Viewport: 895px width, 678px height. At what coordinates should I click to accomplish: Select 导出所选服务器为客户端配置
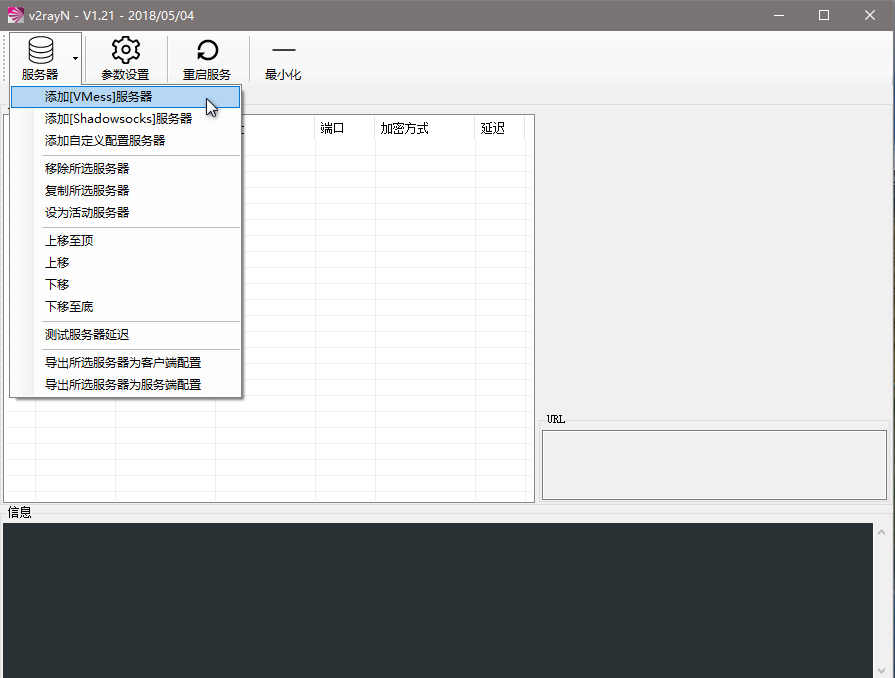[x=126, y=363]
